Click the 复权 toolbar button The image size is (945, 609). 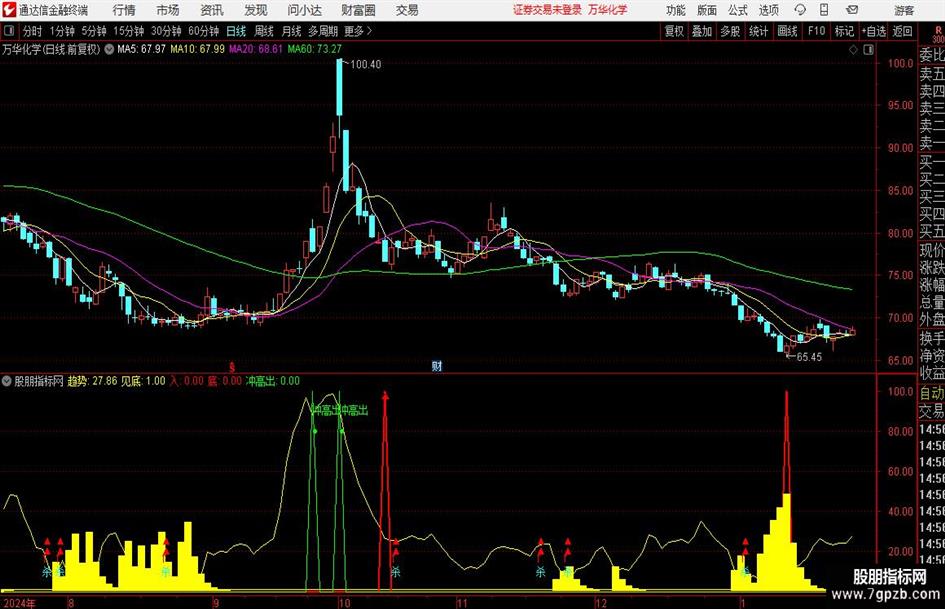coord(674,31)
